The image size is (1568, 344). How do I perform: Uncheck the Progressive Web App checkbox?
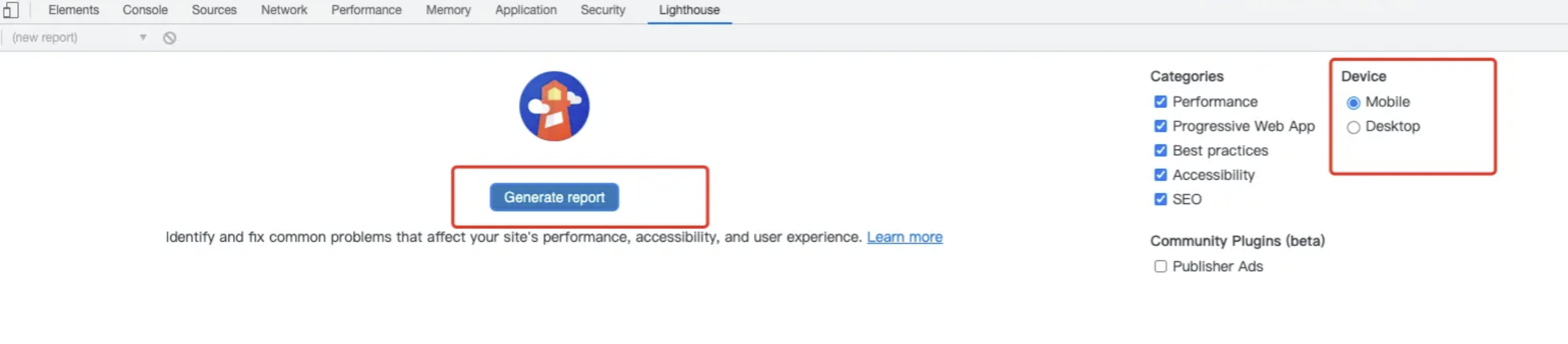pos(1160,126)
